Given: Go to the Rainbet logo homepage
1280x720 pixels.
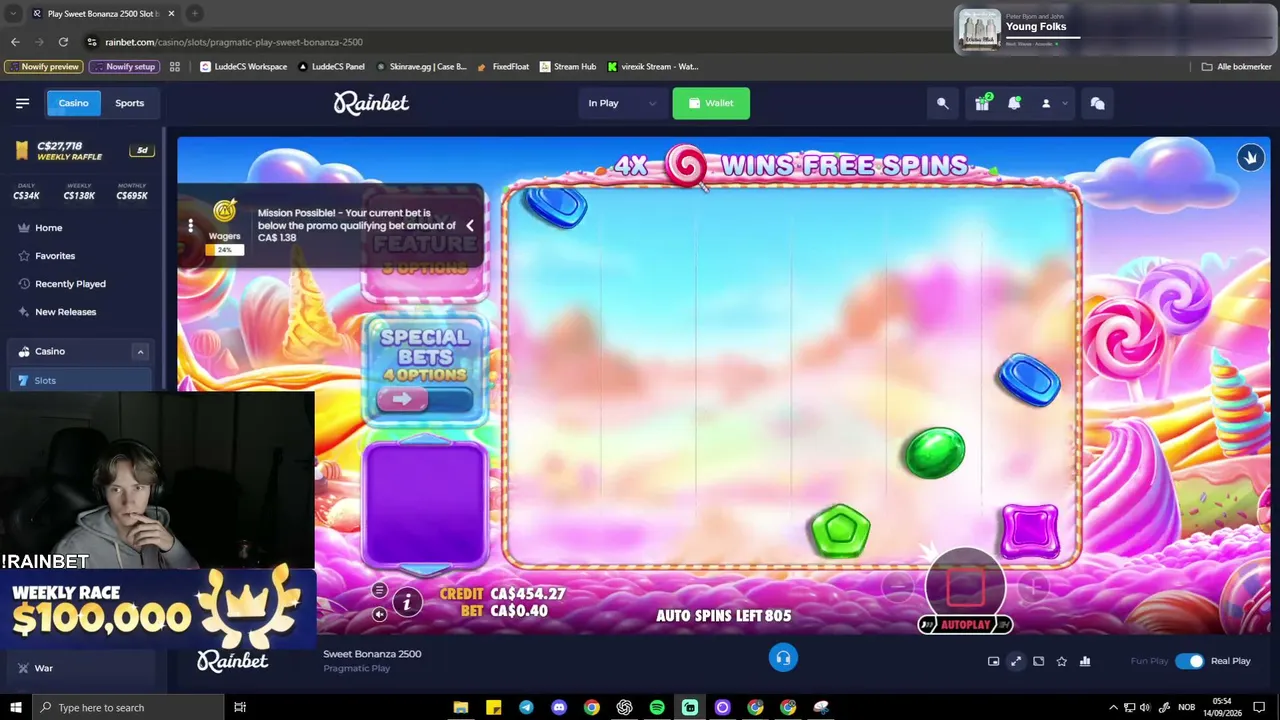Looking at the screenshot, I should [371, 103].
